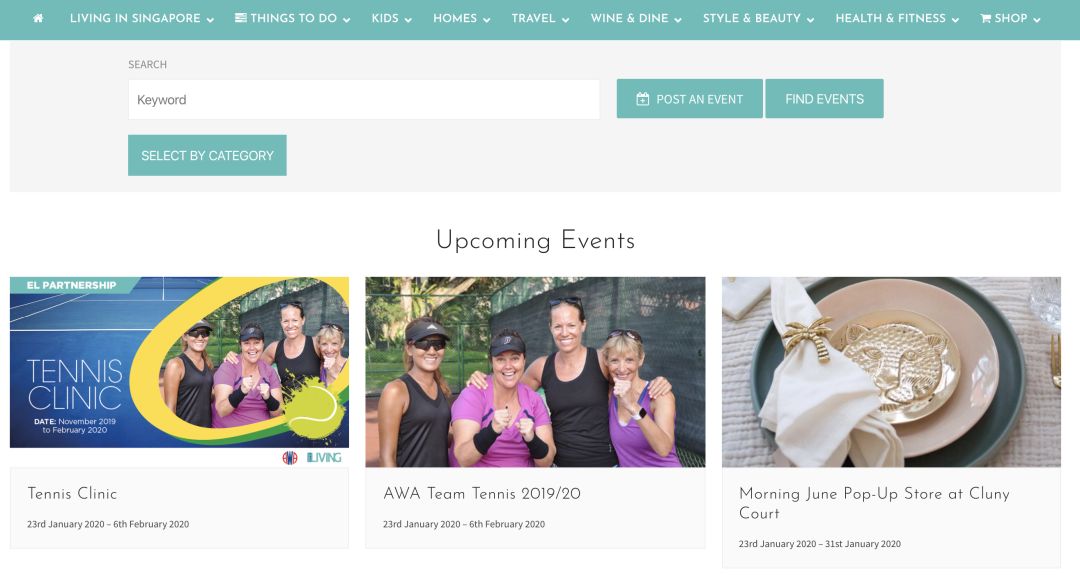The image size is (1080, 575).
Task: Open the Morning June table setting image
Action: coord(891,372)
